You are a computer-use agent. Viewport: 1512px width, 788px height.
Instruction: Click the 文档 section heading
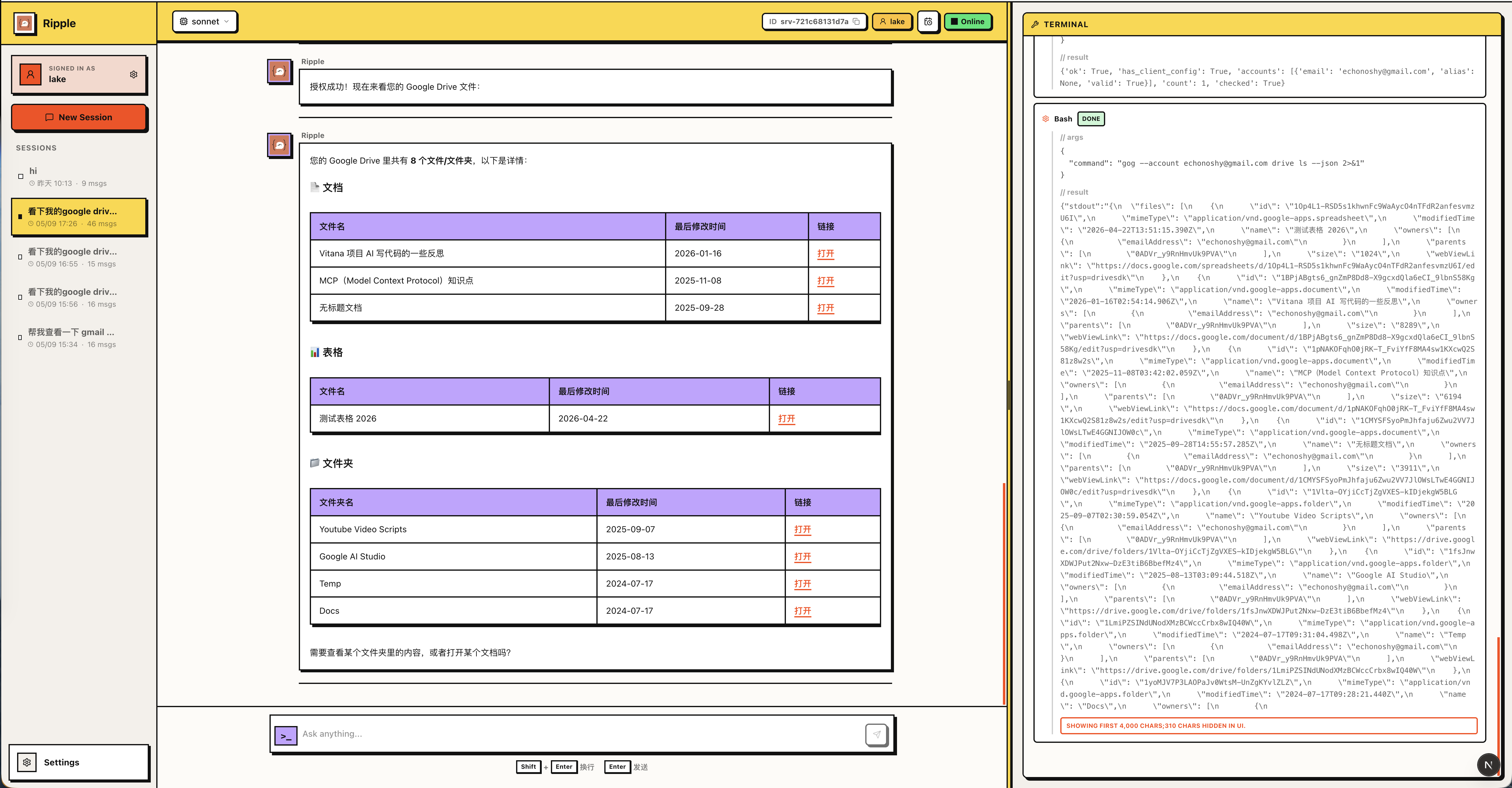[x=326, y=187]
